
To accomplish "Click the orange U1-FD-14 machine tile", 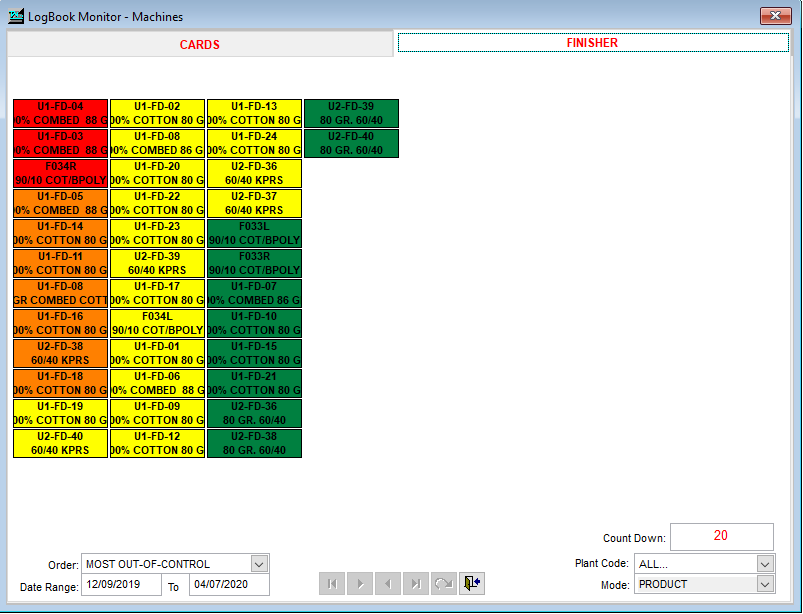I will 60,233.
